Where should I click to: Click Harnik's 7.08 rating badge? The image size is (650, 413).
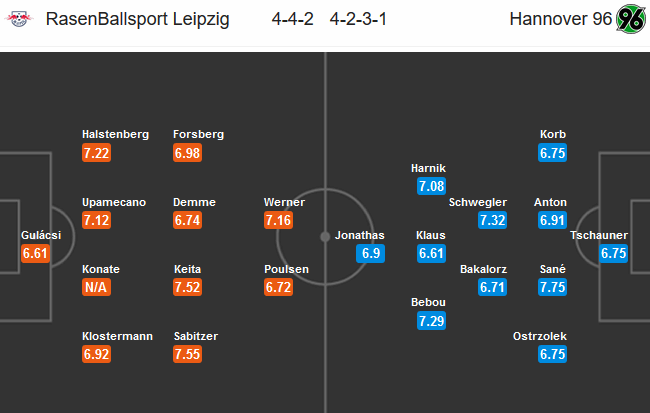coord(432,186)
